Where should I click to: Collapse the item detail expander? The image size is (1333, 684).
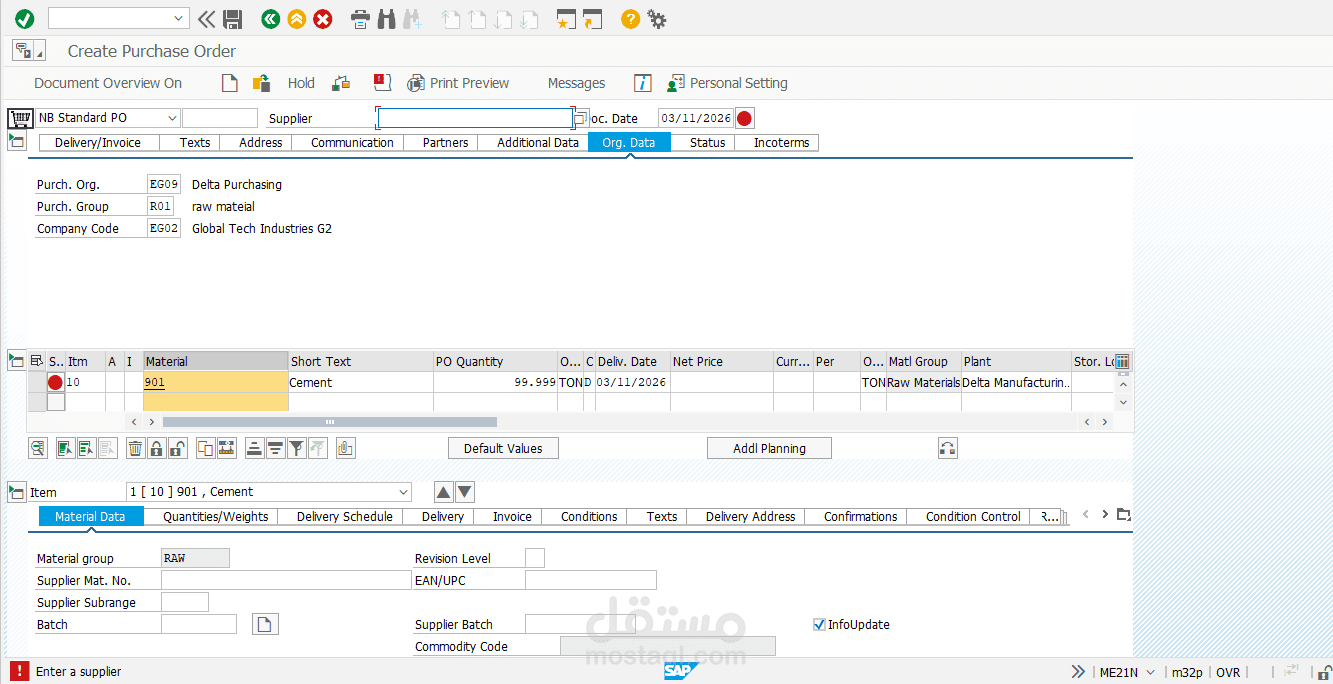pyautogui.click(x=17, y=492)
